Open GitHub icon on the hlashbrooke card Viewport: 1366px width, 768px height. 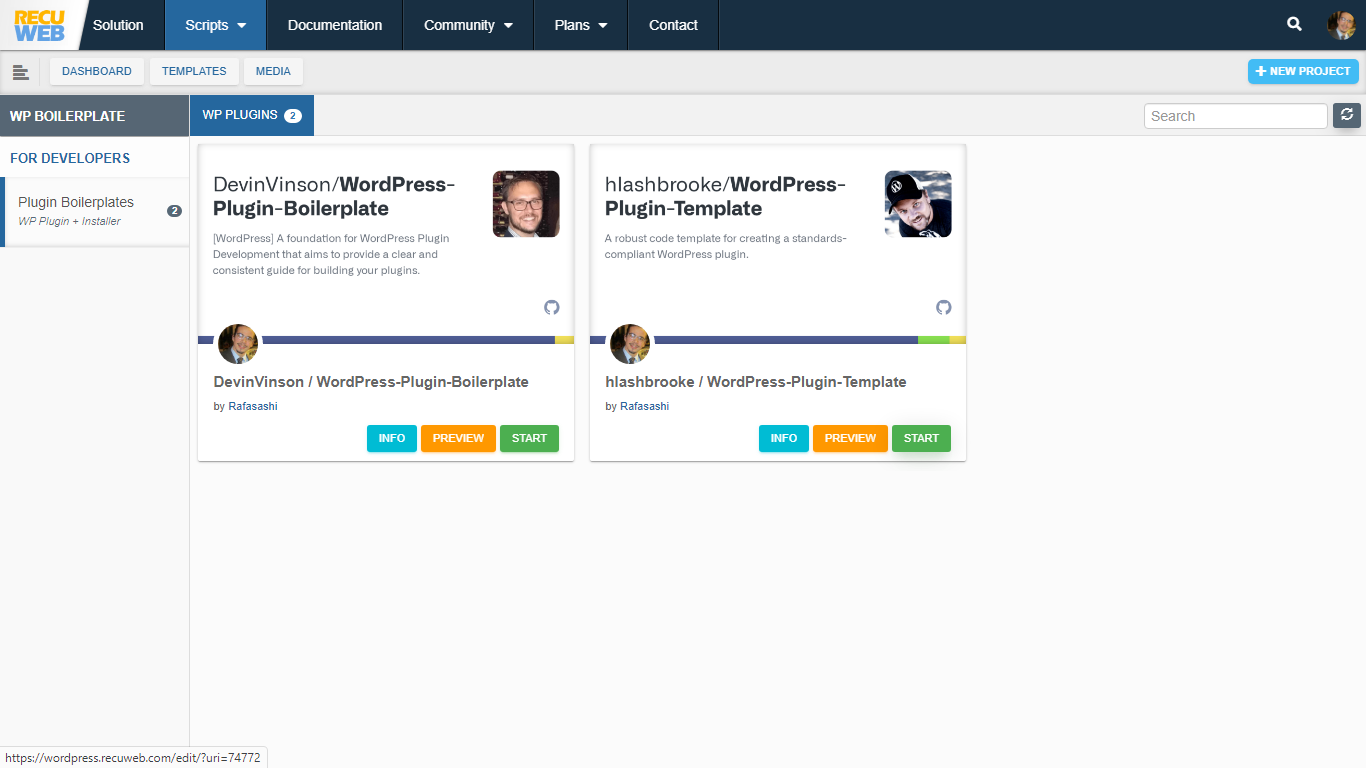[x=944, y=307]
